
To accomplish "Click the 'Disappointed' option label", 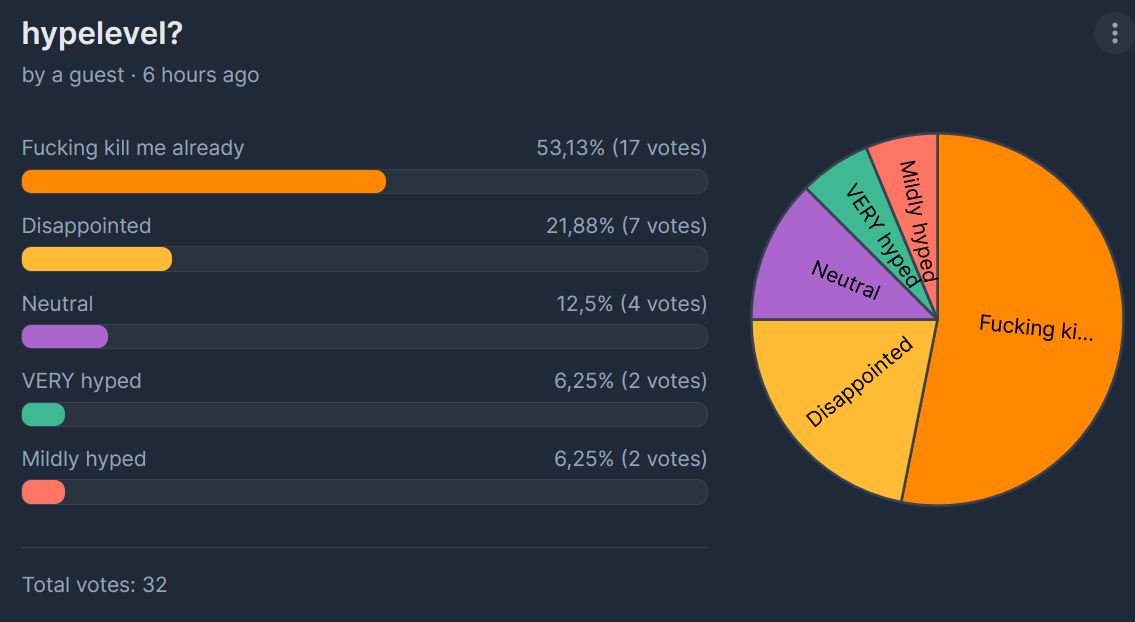I will tap(86, 226).
